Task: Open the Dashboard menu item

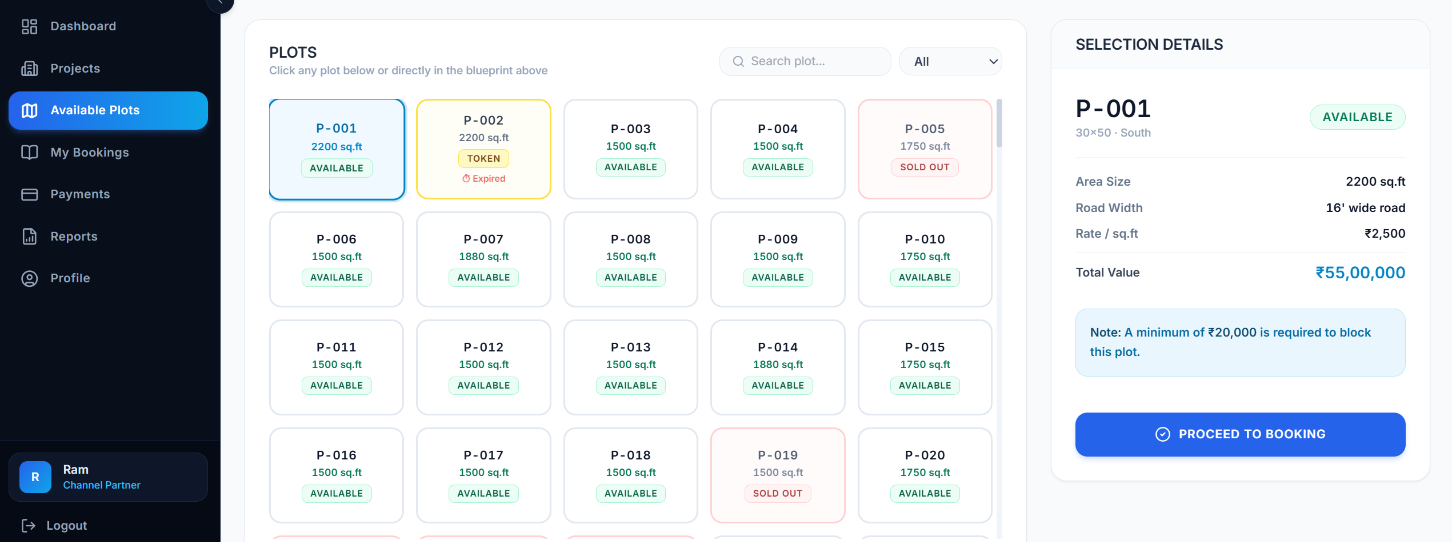Action: 108,26
